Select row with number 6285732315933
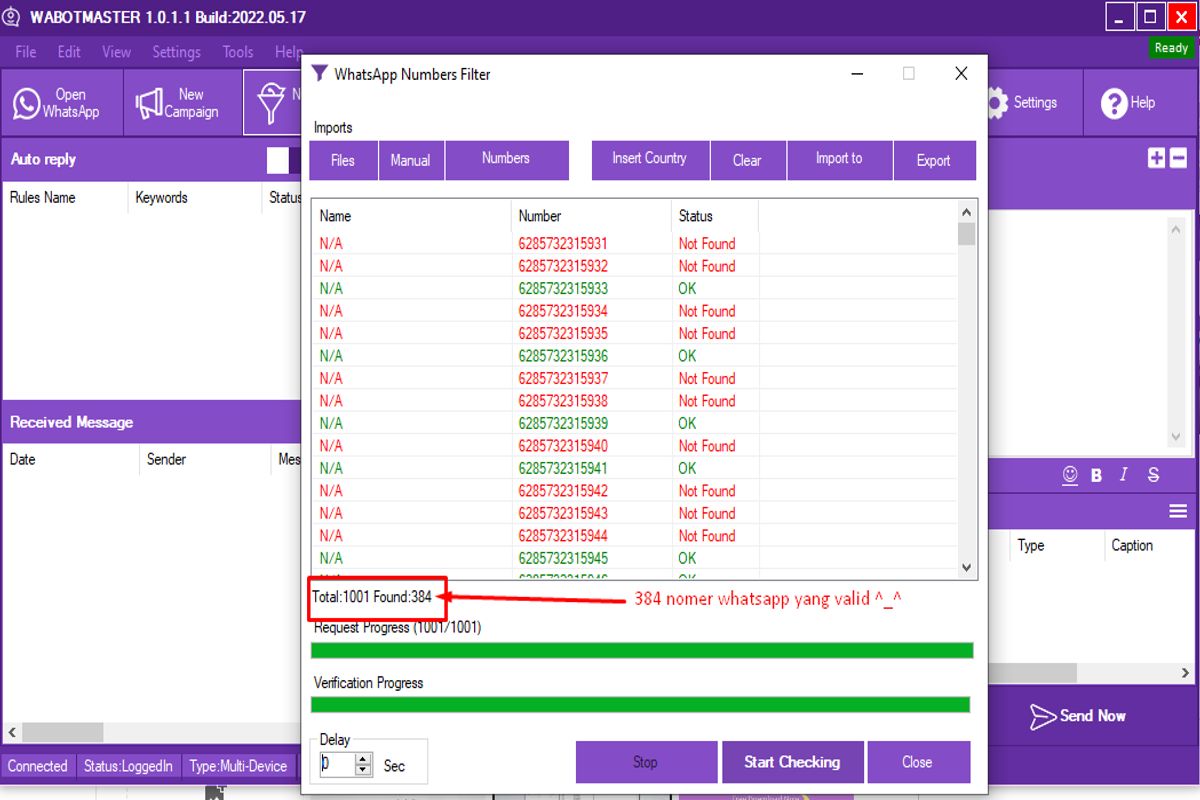1200x800 pixels. coord(635,289)
